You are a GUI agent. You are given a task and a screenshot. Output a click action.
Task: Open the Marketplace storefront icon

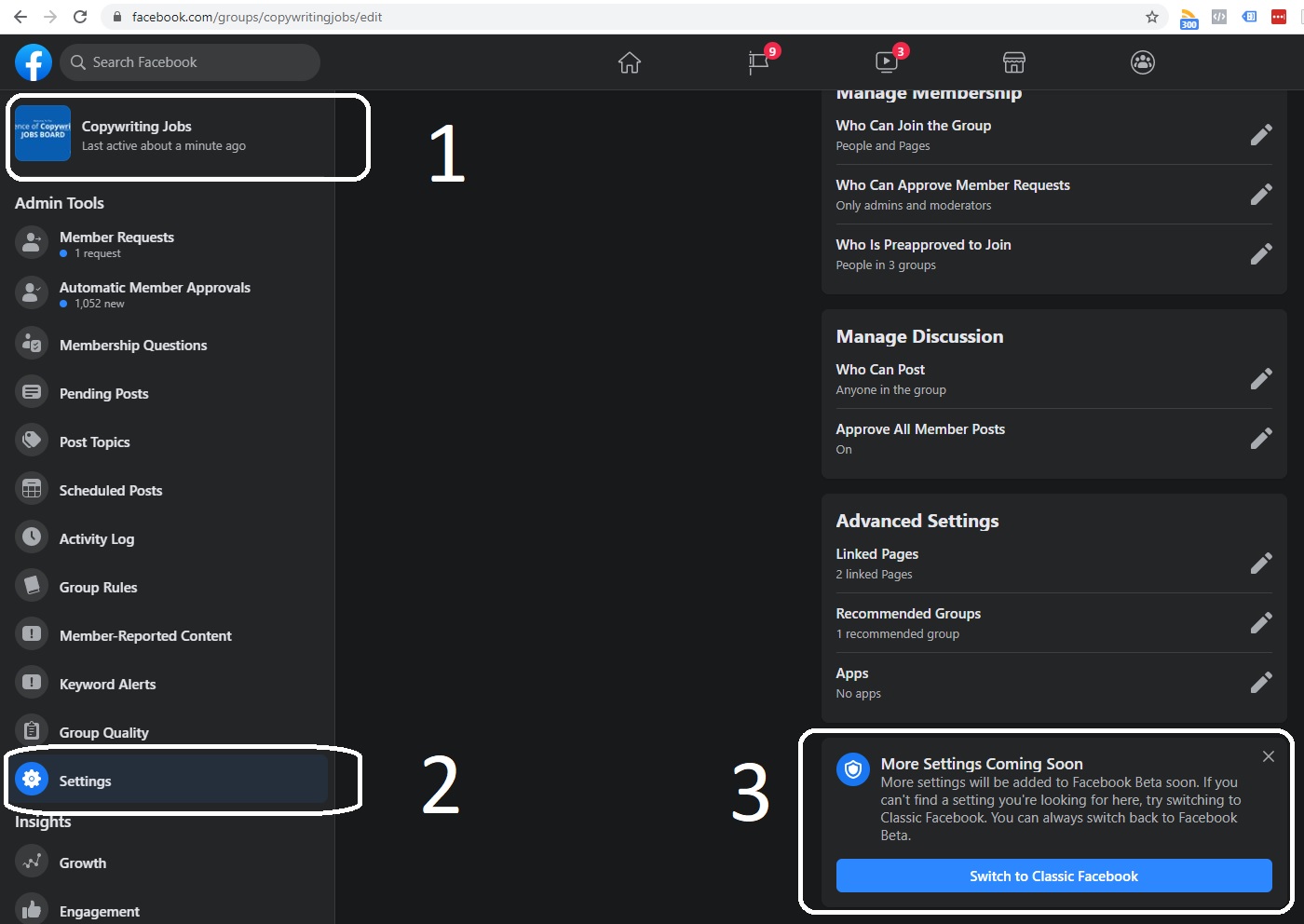(x=1014, y=62)
